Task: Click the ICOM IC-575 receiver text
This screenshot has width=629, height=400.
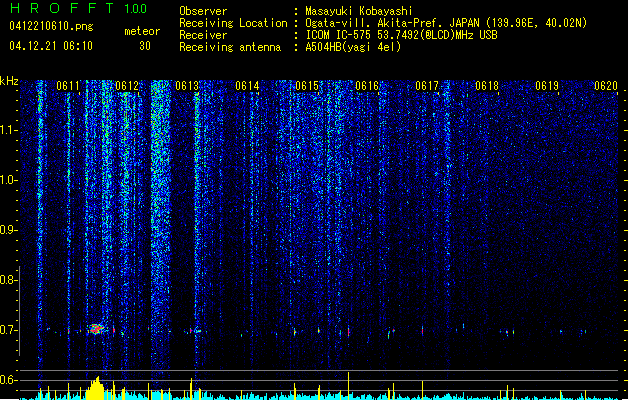Action: 401,35
